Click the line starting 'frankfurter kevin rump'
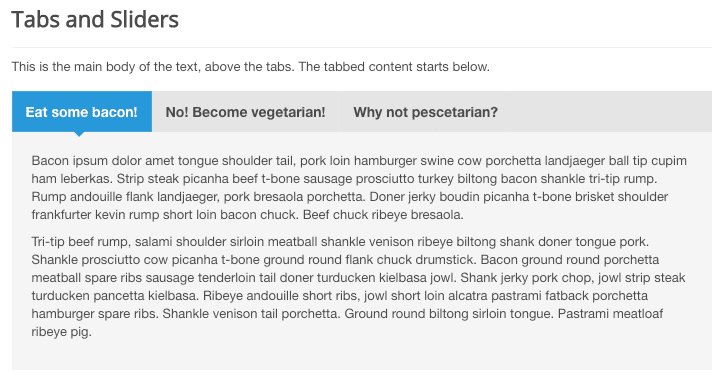 [247, 215]
